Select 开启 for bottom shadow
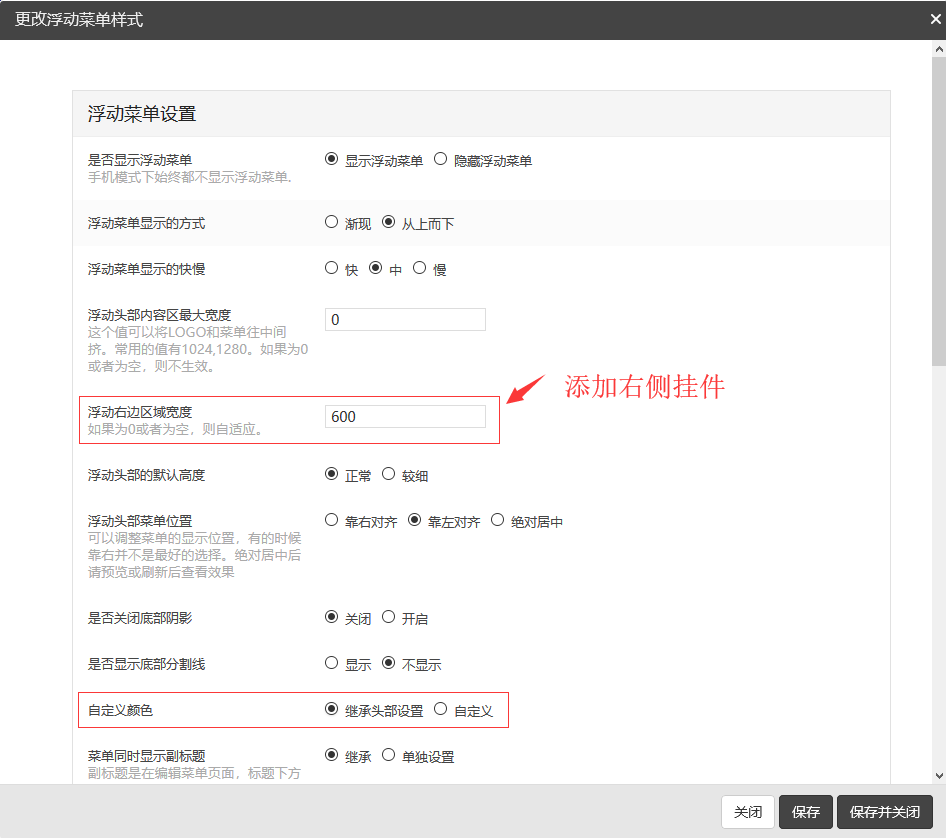 [389, 617]
